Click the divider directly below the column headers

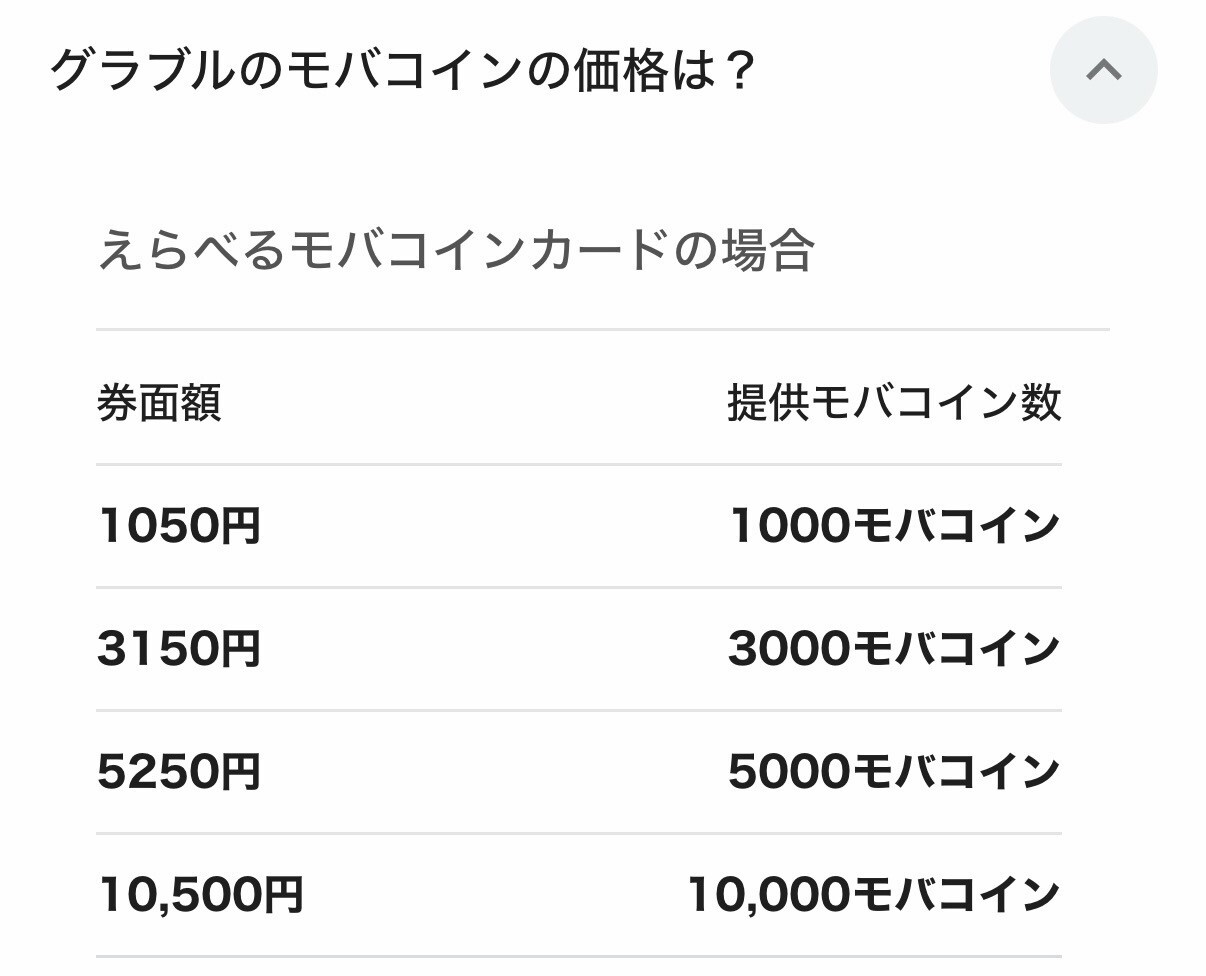click(578, 465)
